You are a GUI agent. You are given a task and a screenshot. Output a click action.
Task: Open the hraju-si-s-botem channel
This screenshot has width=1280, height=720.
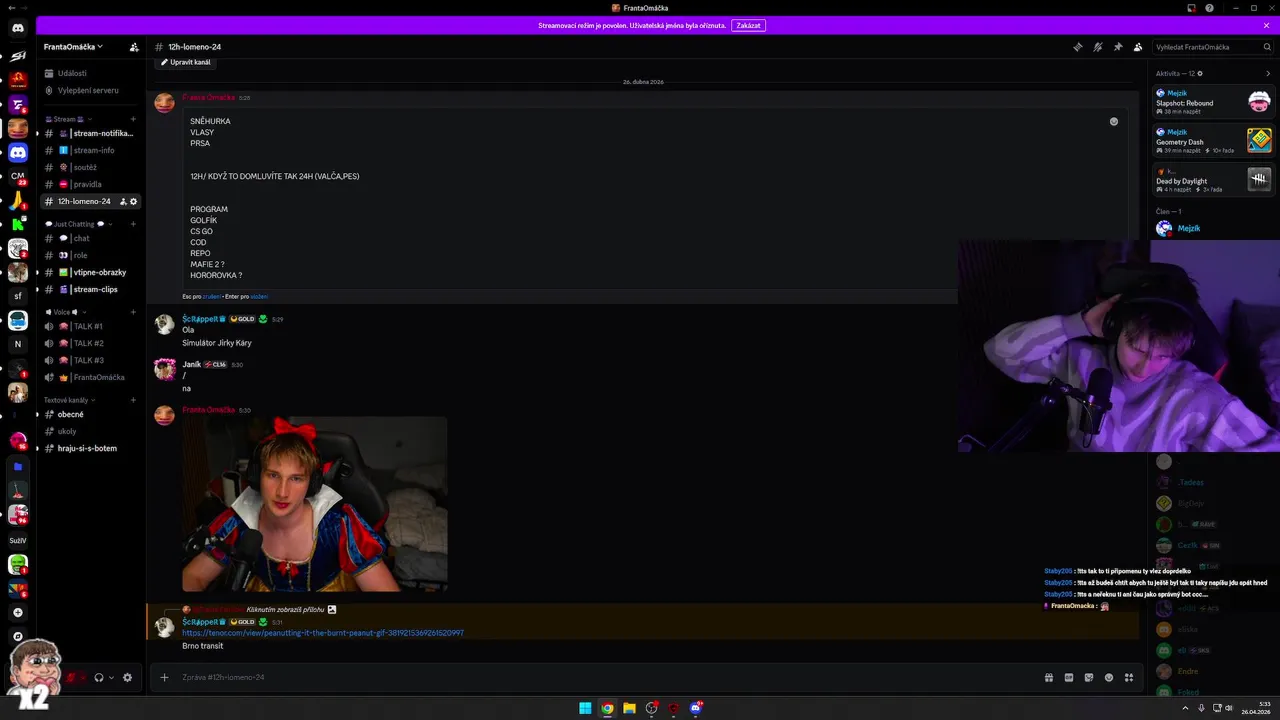[x=92, y=448]
